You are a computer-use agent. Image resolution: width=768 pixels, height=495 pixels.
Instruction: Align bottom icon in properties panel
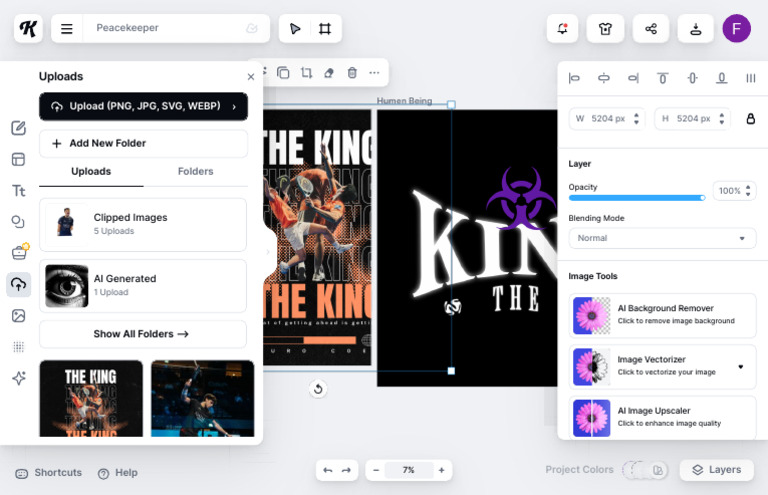(x=721, y=78)
